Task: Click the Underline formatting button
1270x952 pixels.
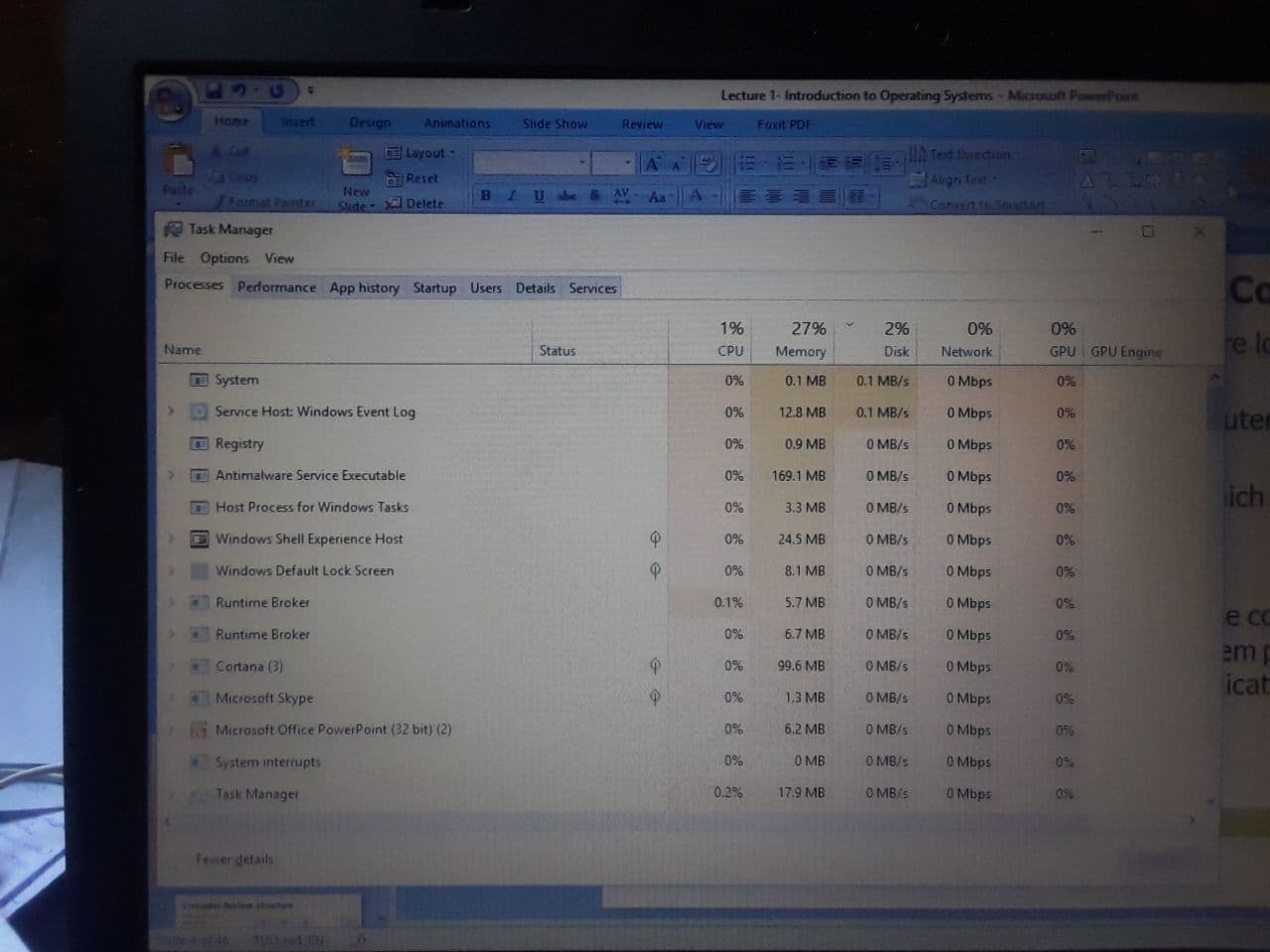Action: tap(539, 195)
